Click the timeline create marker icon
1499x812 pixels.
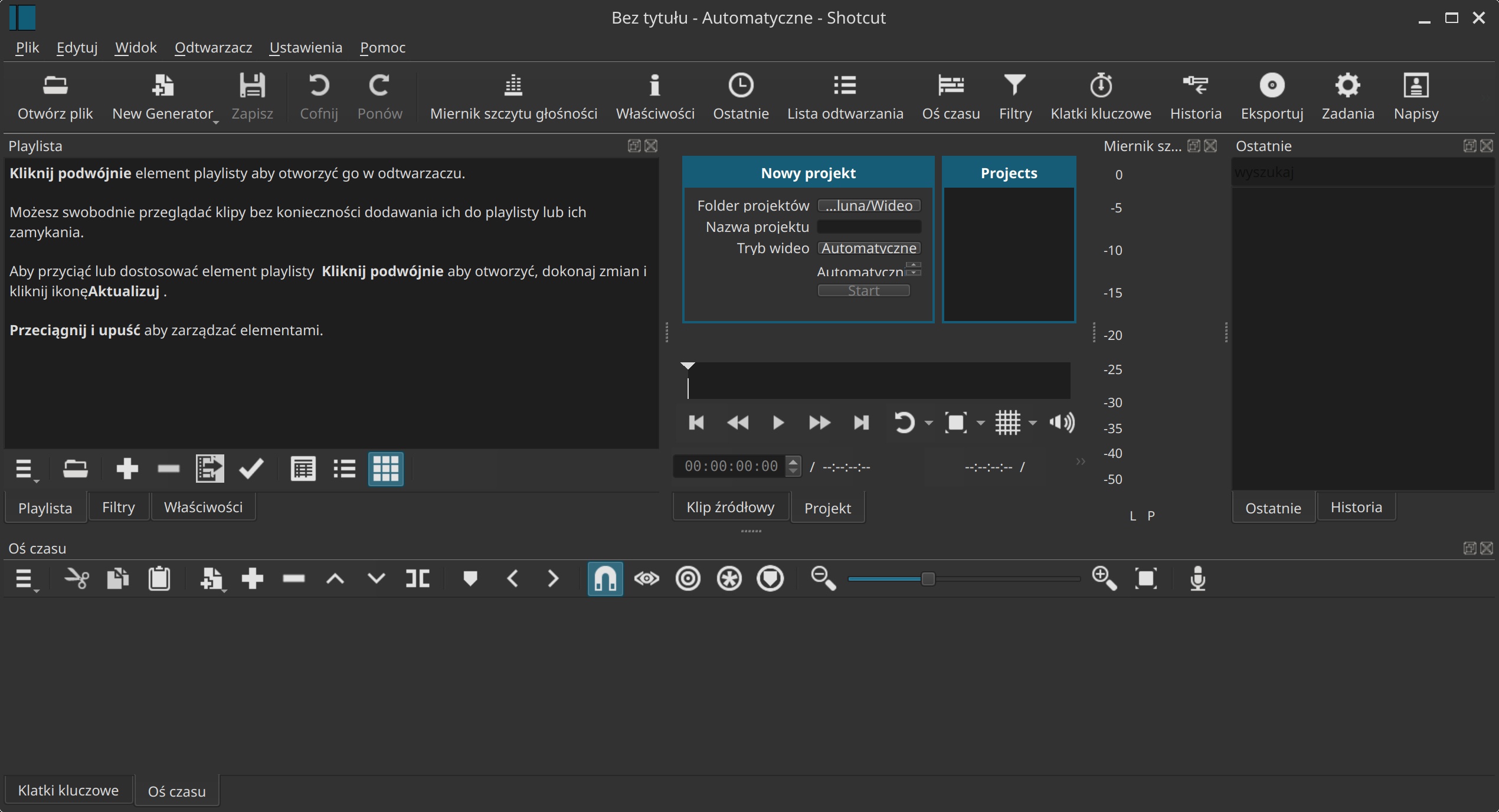470,579
